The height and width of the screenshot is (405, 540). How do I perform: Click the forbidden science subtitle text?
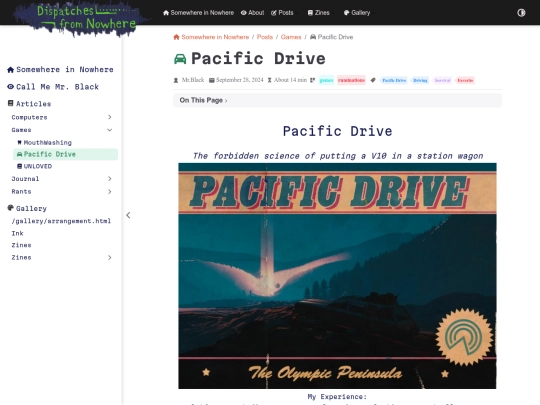[x=338, y=156]
